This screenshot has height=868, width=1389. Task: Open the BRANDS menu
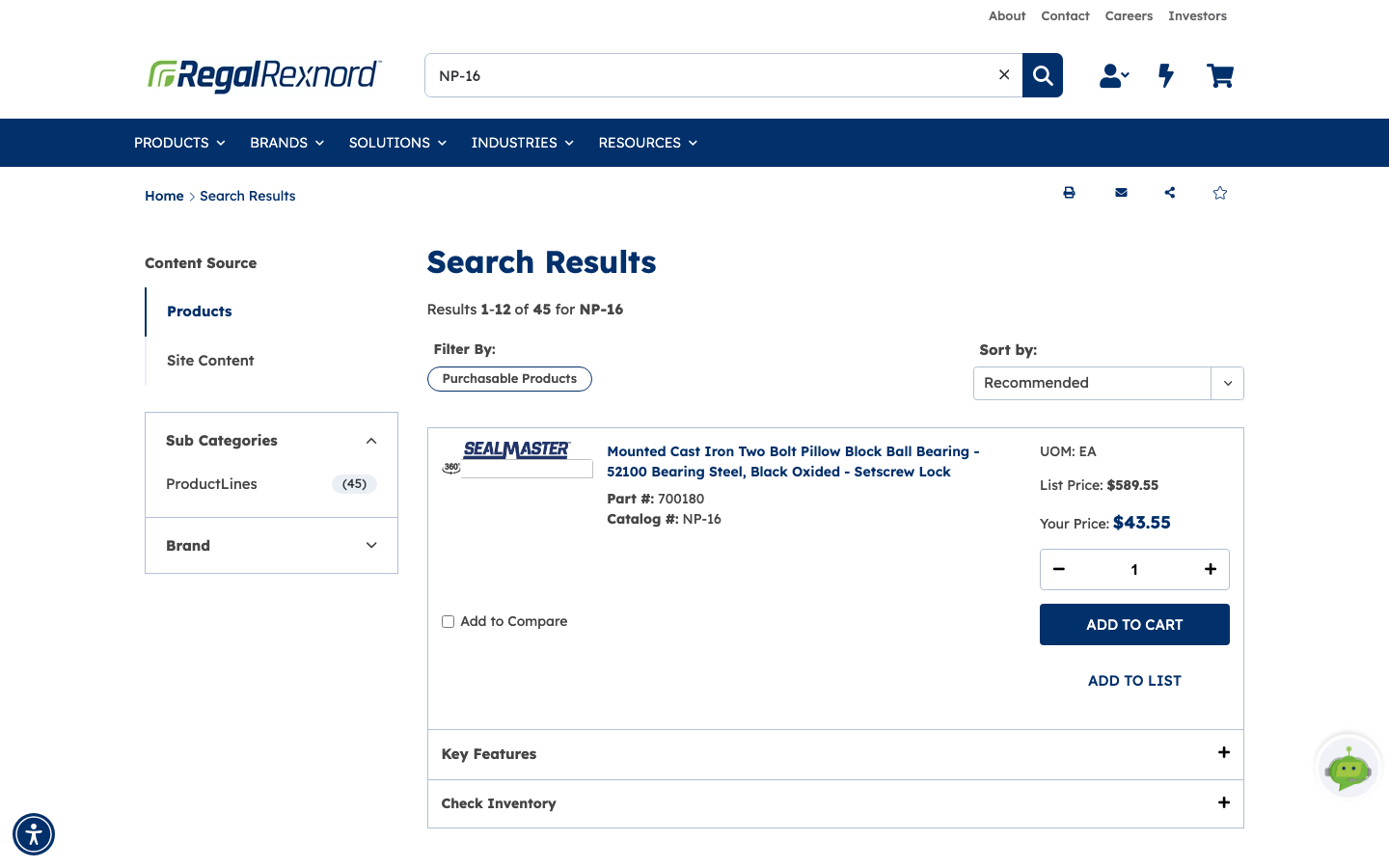pos(286,143)
